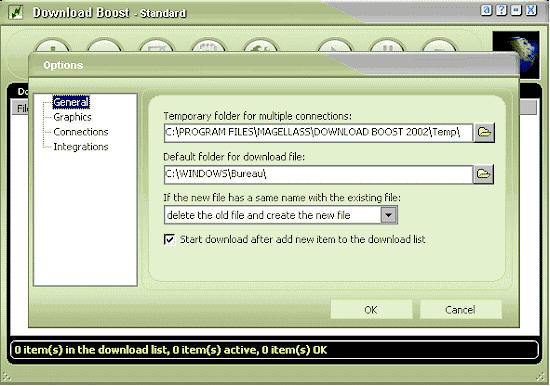Minimize the Download Boost window
Screen dimensions: 550x386
coord(516,10)
